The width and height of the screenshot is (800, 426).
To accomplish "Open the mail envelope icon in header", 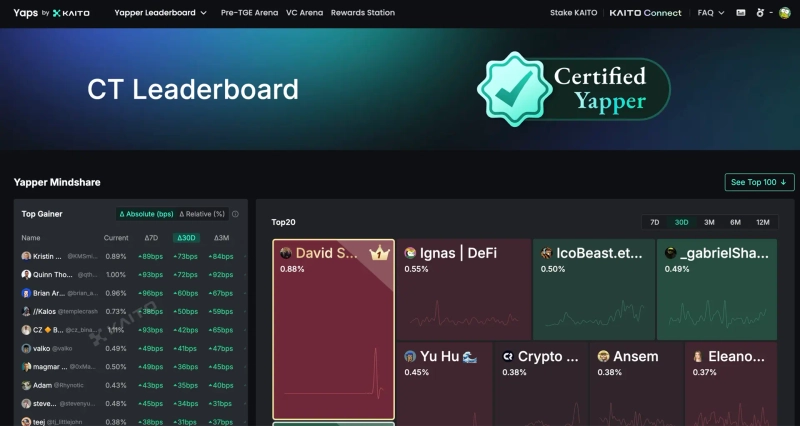I will [741, 13].
